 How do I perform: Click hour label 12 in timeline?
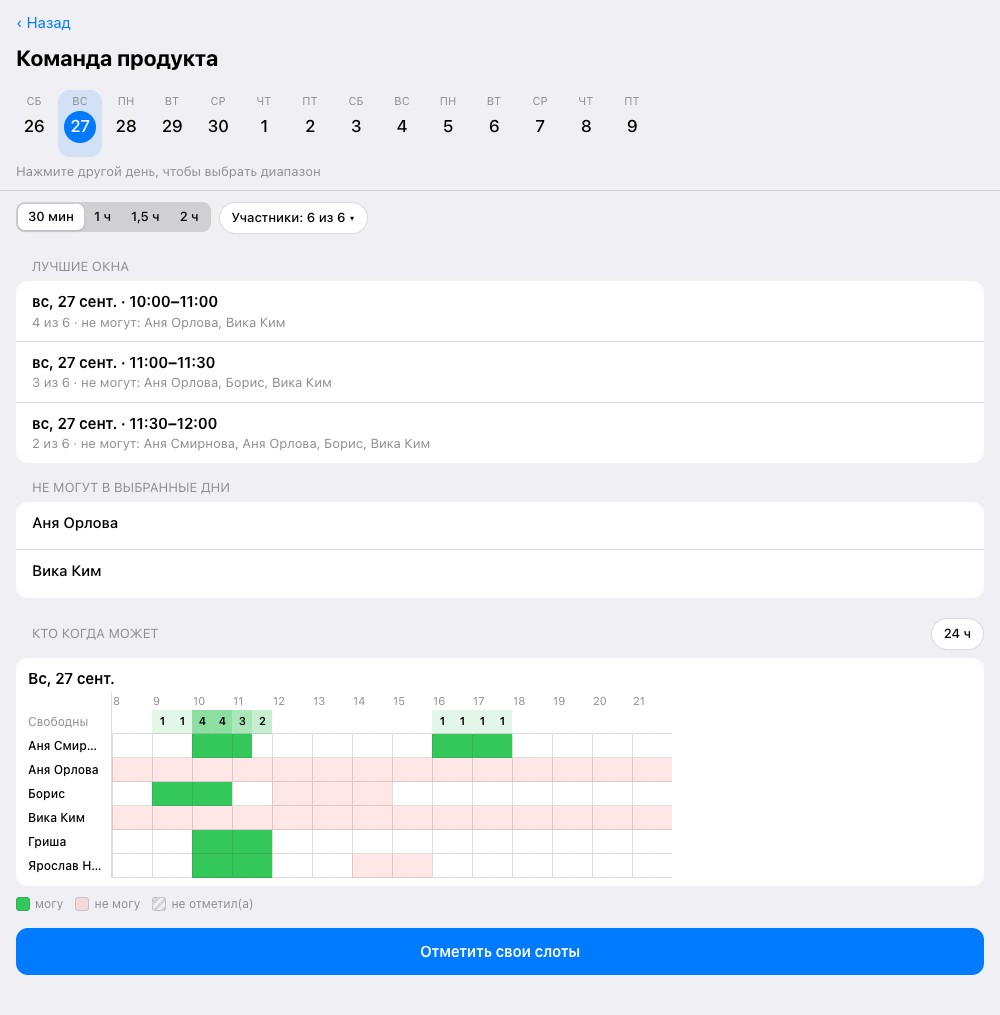coord(279,701)
